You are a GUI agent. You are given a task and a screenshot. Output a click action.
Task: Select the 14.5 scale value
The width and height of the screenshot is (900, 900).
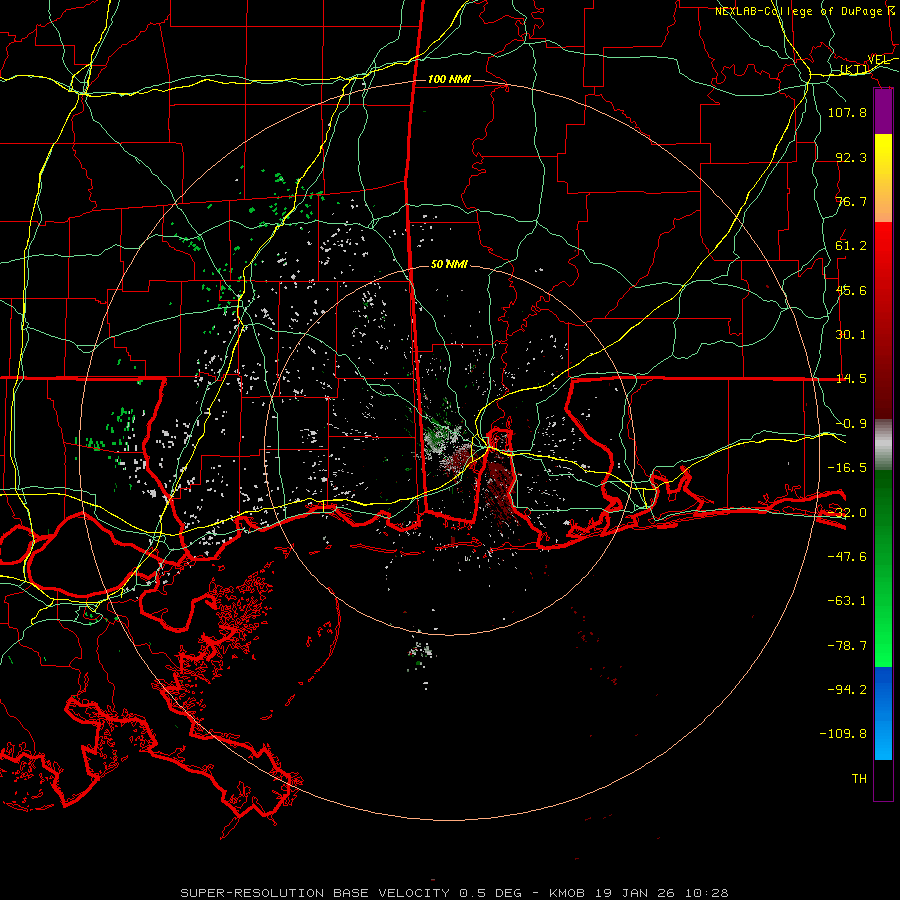[x=851, y=379]
